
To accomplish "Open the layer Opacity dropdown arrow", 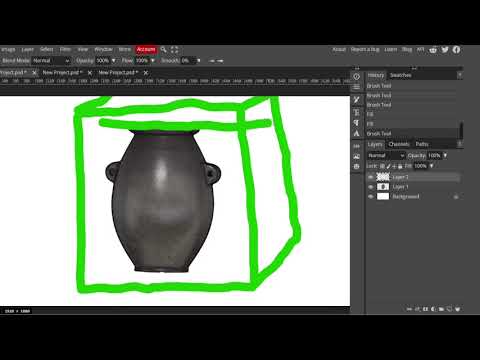I will tap(445, 156).
